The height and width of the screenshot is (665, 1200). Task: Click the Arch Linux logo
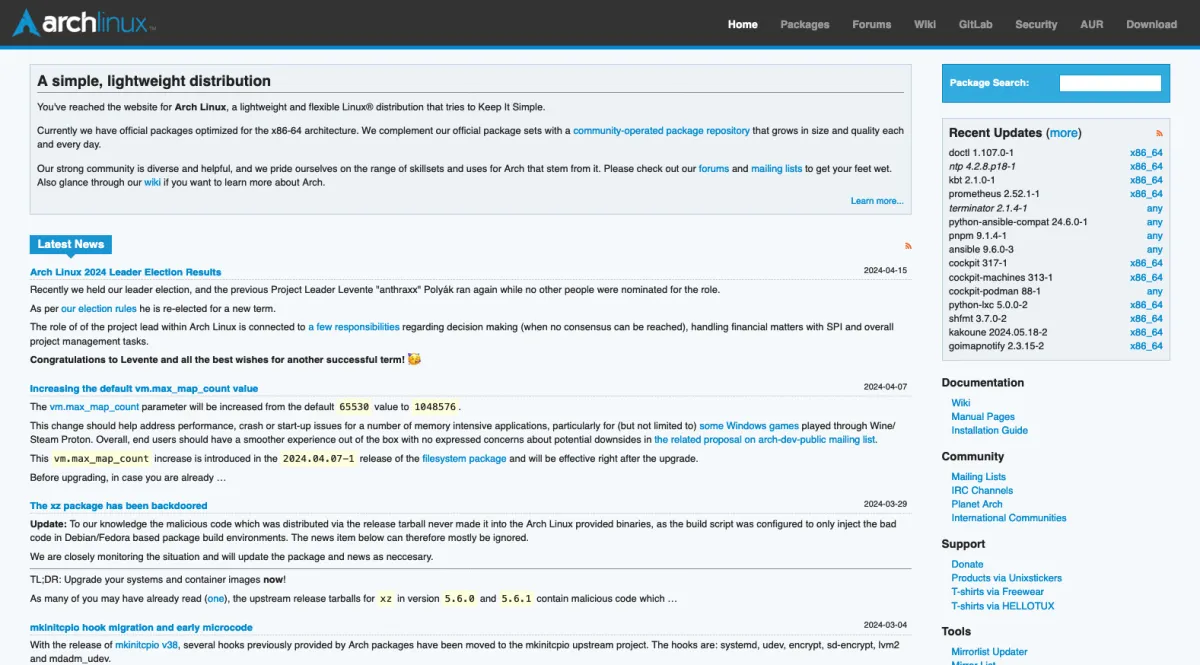point(84,23)
